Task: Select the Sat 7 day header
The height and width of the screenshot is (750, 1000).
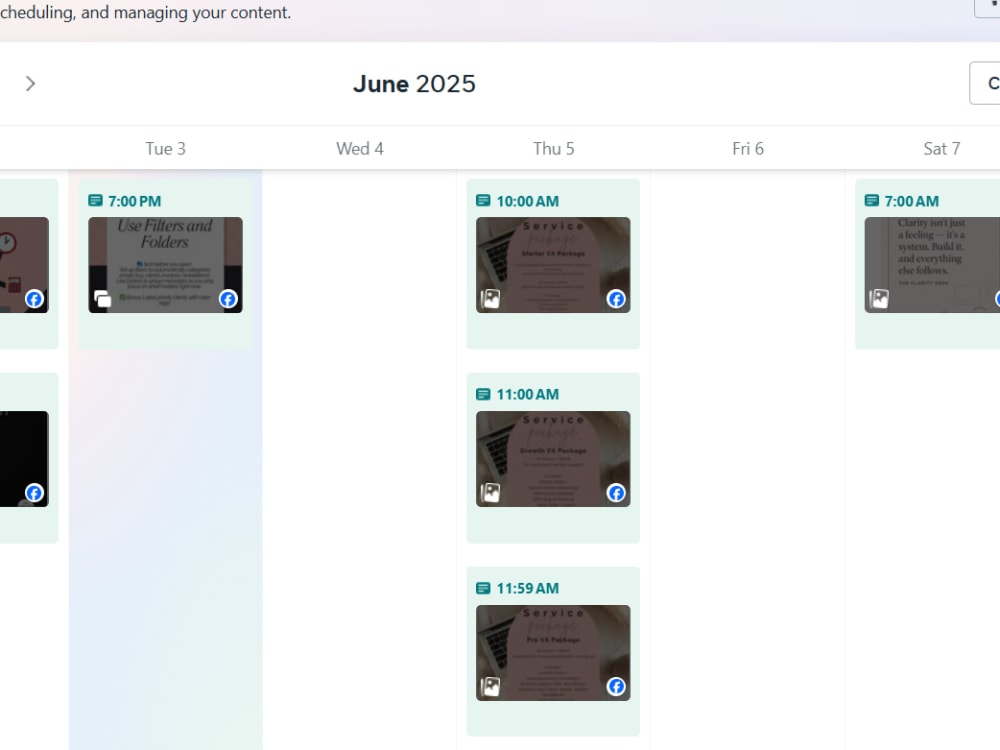Action: point(941,149)
